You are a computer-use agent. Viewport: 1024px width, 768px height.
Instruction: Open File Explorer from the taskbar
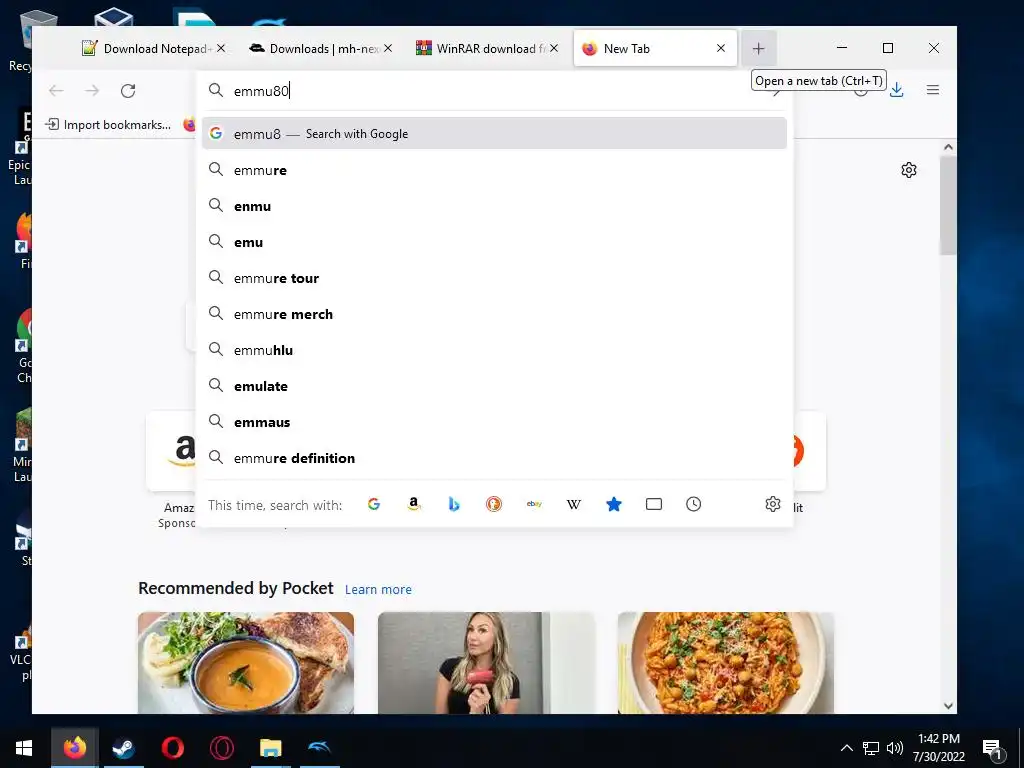(270, 748)
